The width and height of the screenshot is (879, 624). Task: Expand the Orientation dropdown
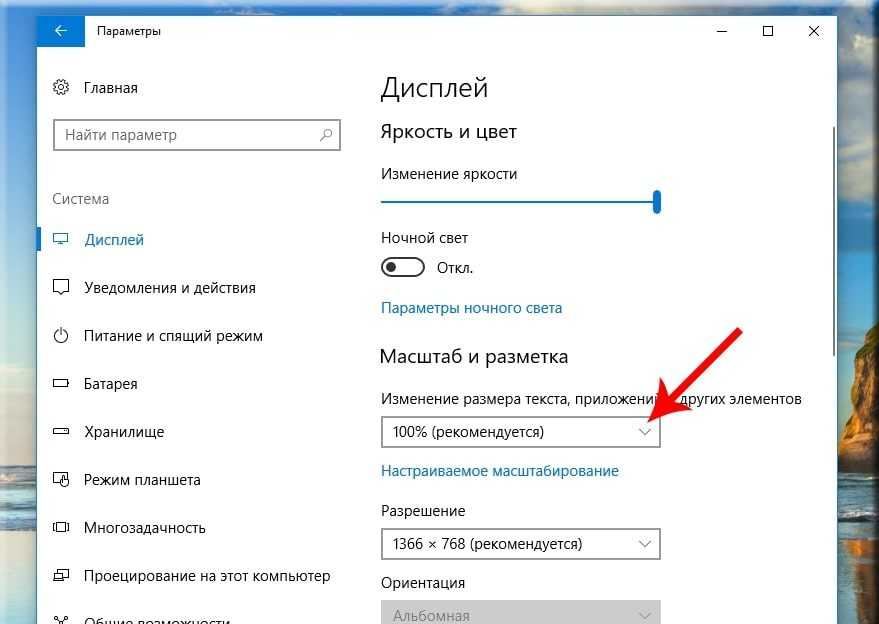point(520,614)
